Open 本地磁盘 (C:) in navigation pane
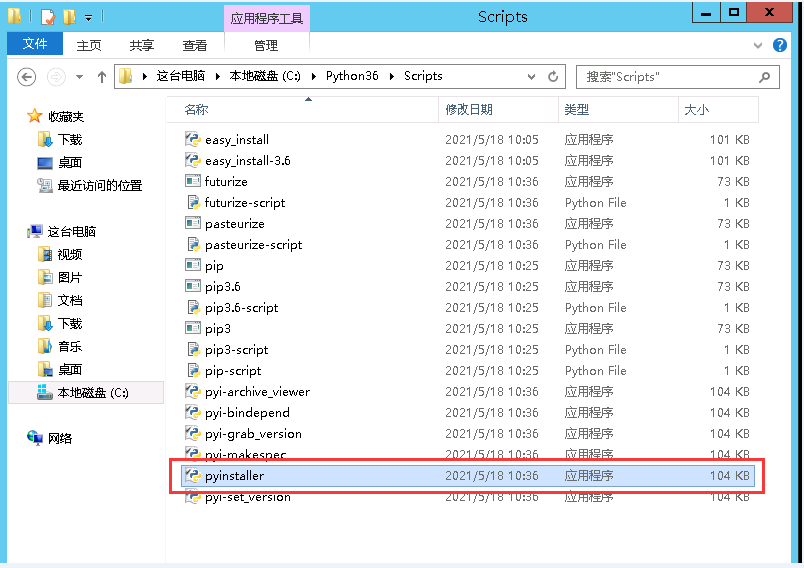Image resolution: width=804 pixels, height=568 pixels. pos(92,393)
